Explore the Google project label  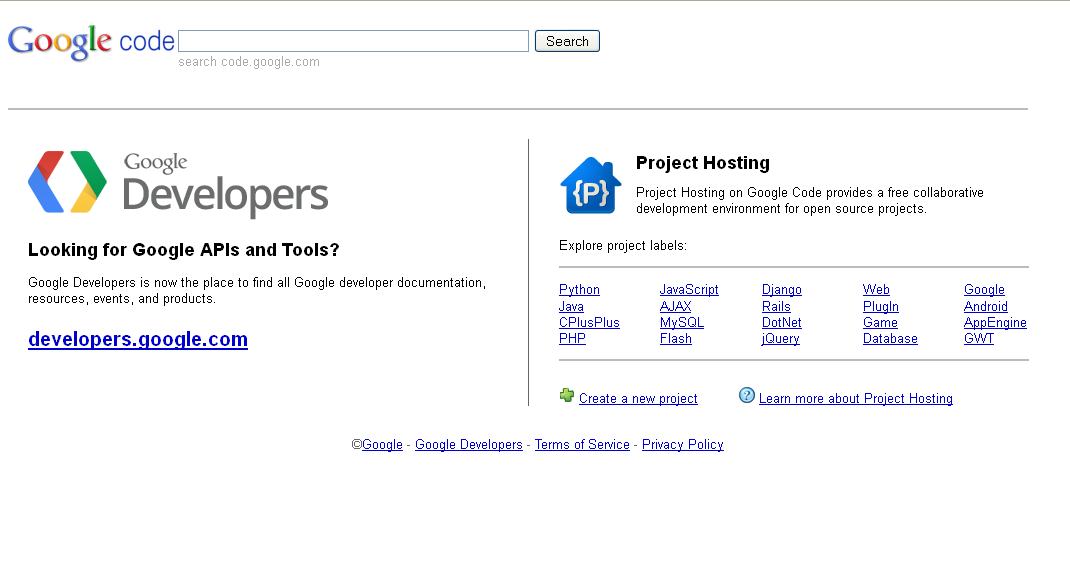coord(984,289)
